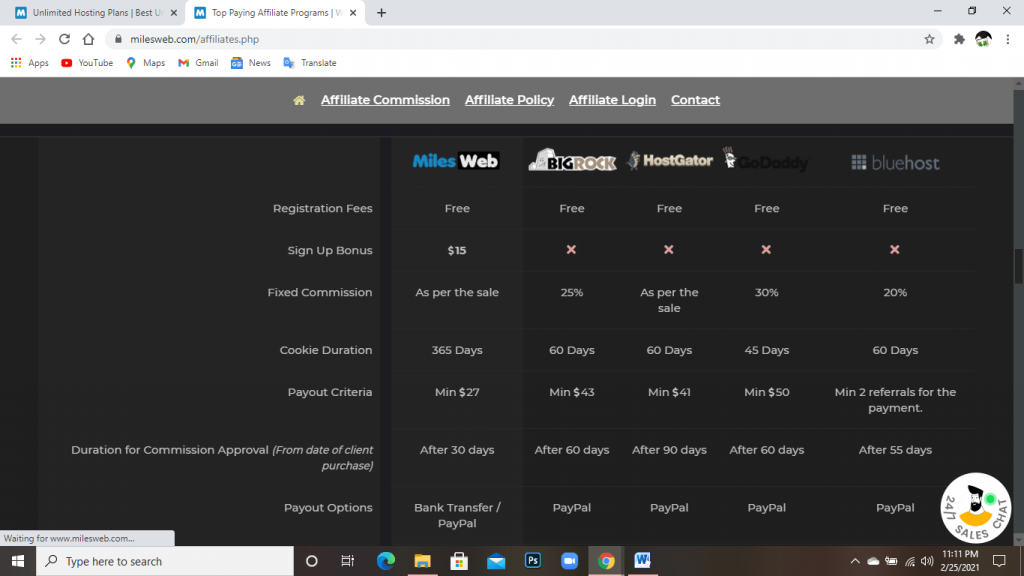Click the home icon in the navigation bar

(298, 100)
